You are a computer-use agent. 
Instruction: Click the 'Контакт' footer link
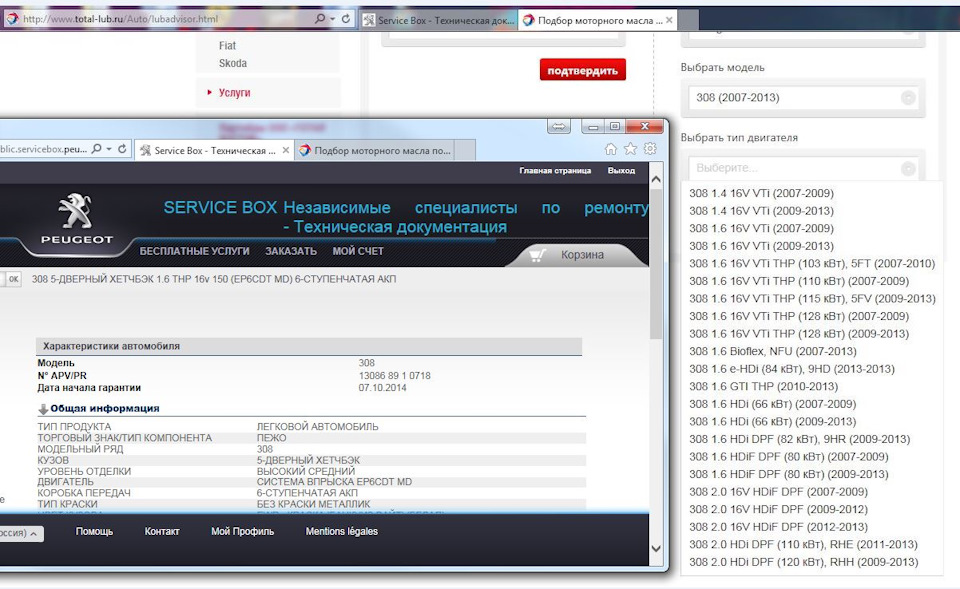(x=162, y=531)
